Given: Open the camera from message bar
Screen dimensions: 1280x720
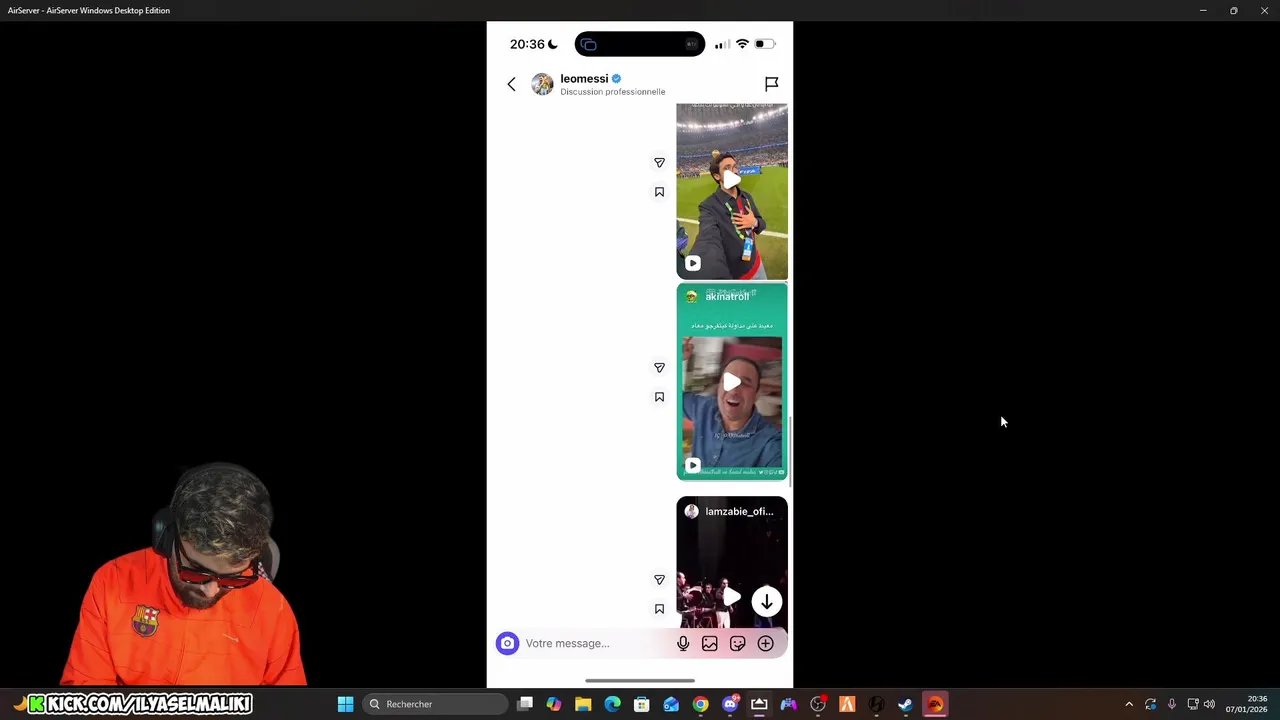Looking at the screenshot, I should pyautogui.click(x=507, y=643).
